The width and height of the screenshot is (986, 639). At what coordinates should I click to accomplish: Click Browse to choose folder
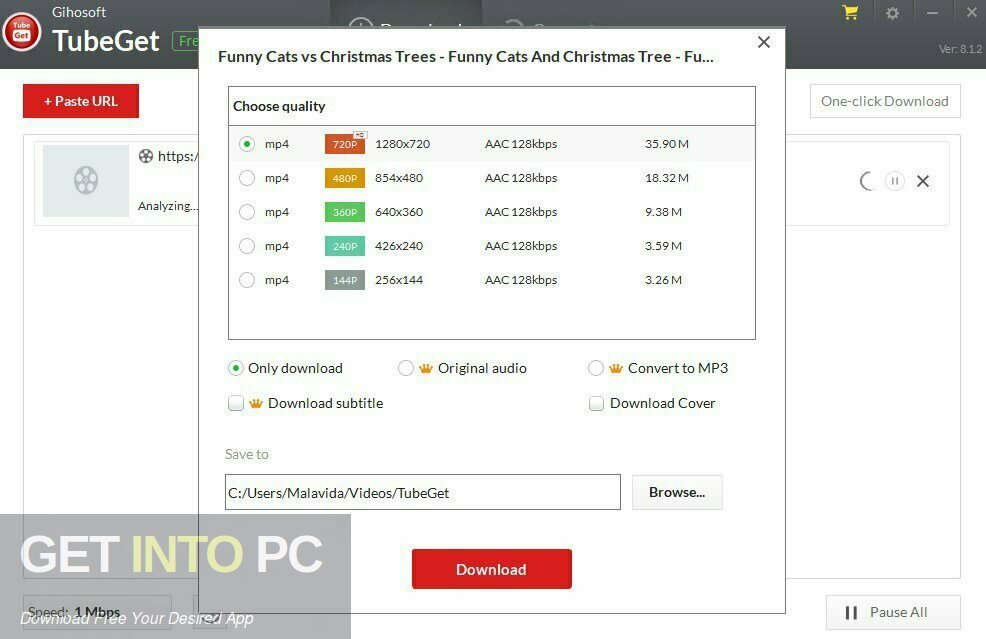[677, 492]
